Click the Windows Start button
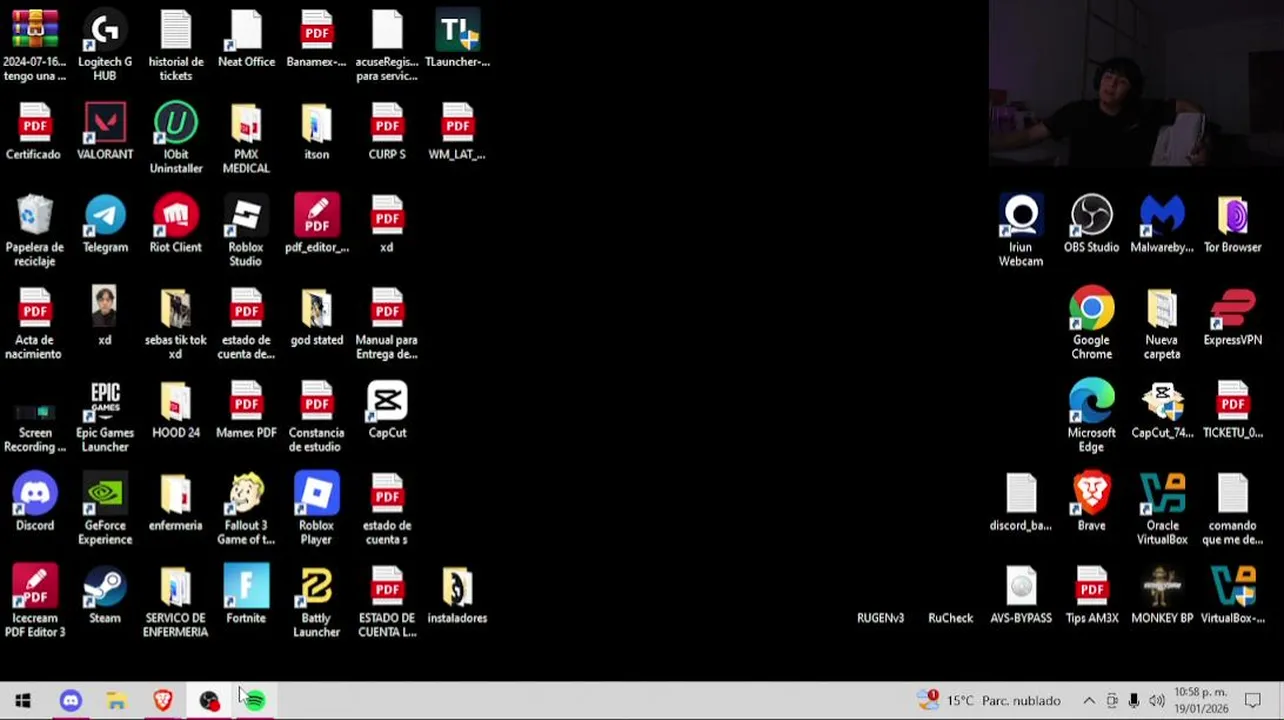Screen dimensions: 1284x720 point(23,701)
